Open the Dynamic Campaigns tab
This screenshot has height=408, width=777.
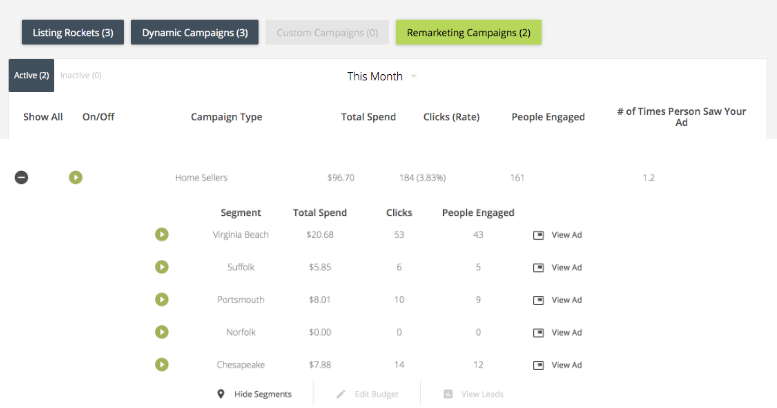pos(194,32)
